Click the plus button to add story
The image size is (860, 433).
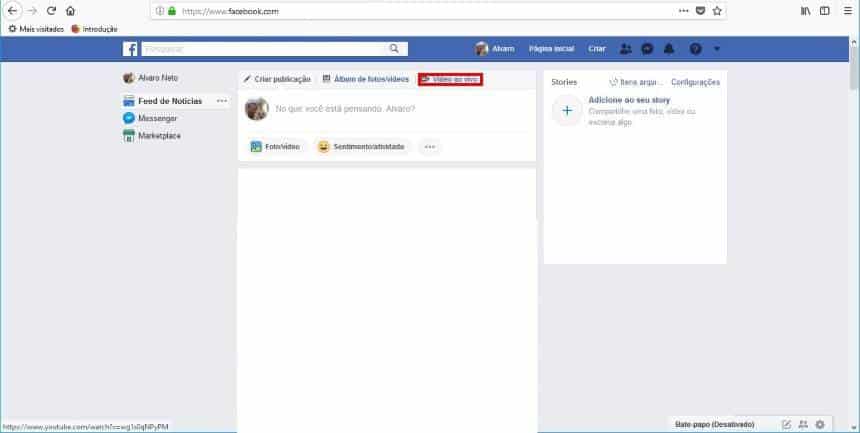click(x=567, y=110)
